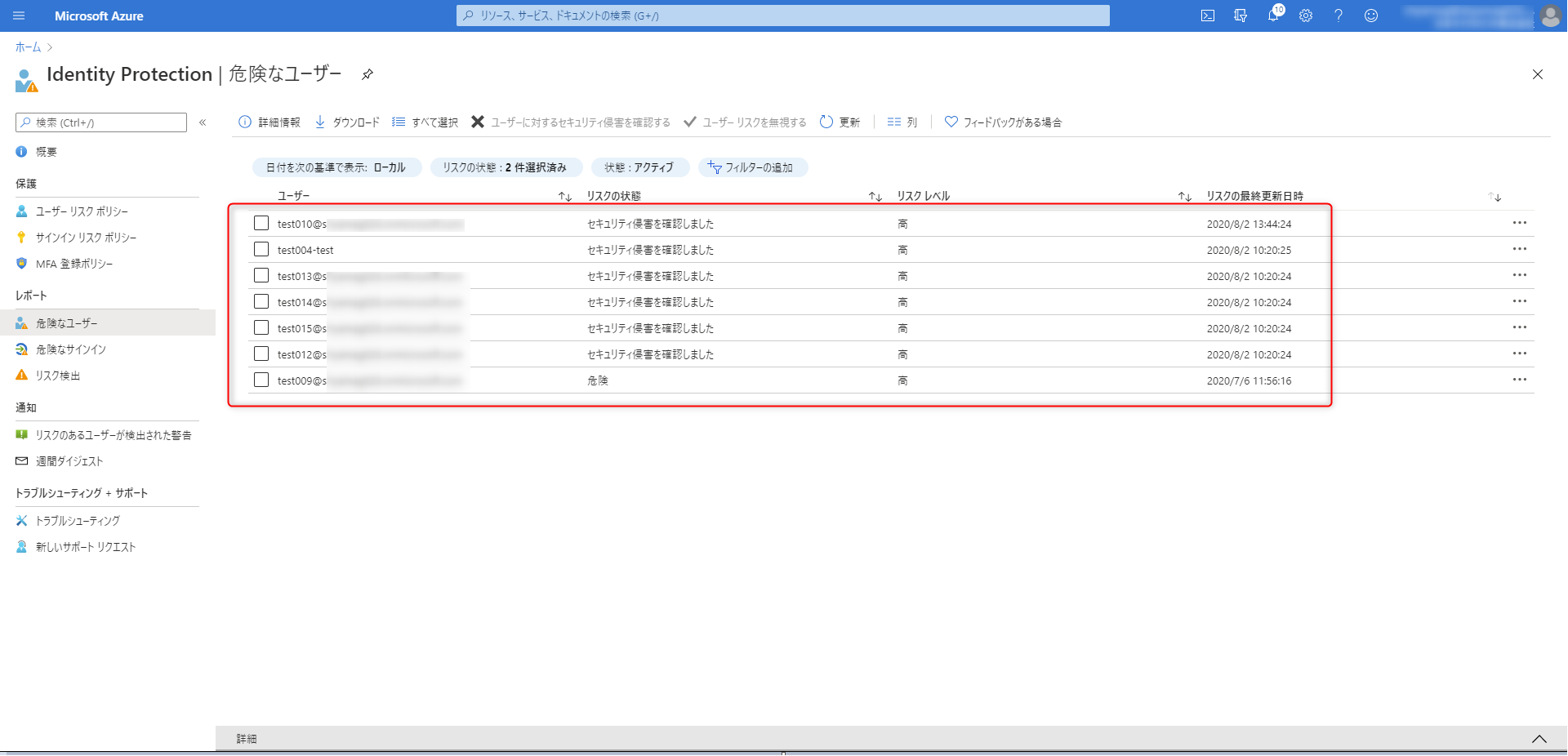Click フィルターの追加 button
The width and height of the screenshot is (1568, 756).
(751, 167)
